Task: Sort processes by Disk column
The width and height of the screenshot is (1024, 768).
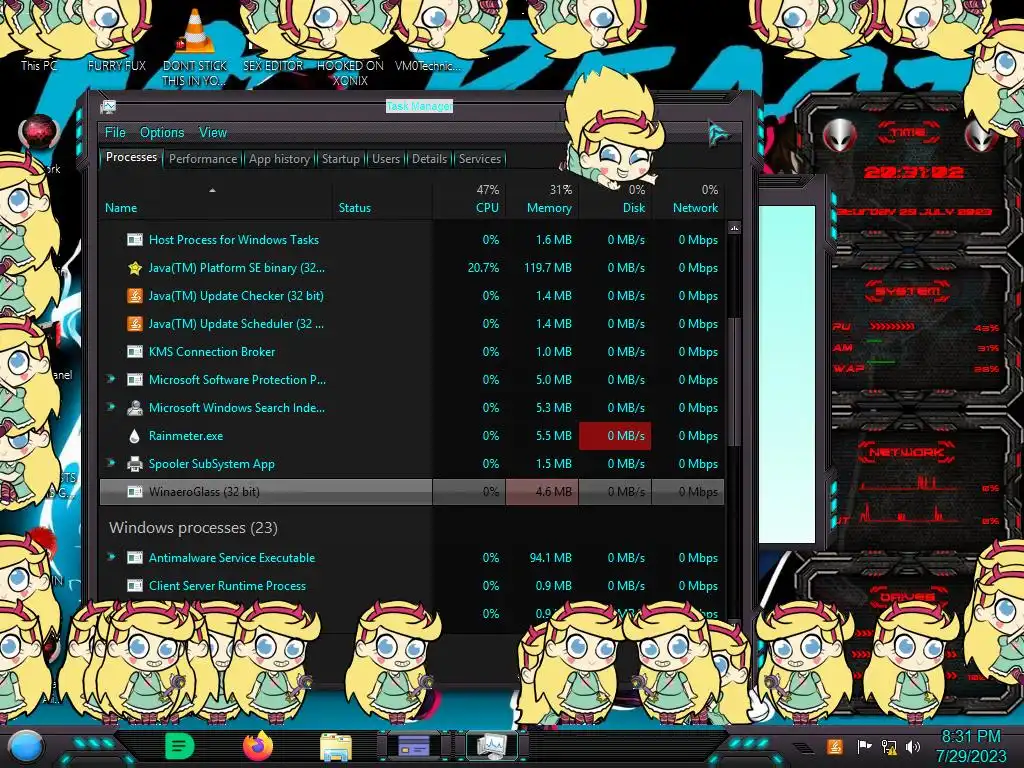Action: tap(633, 208)
